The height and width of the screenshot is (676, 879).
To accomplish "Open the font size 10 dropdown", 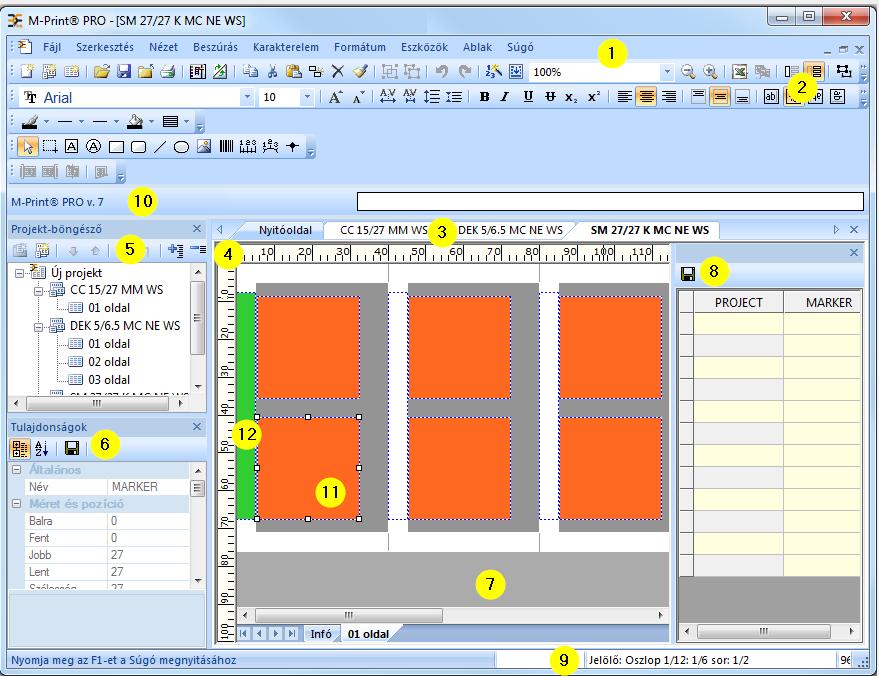I will pyautogui.click(x=307, y=98).
